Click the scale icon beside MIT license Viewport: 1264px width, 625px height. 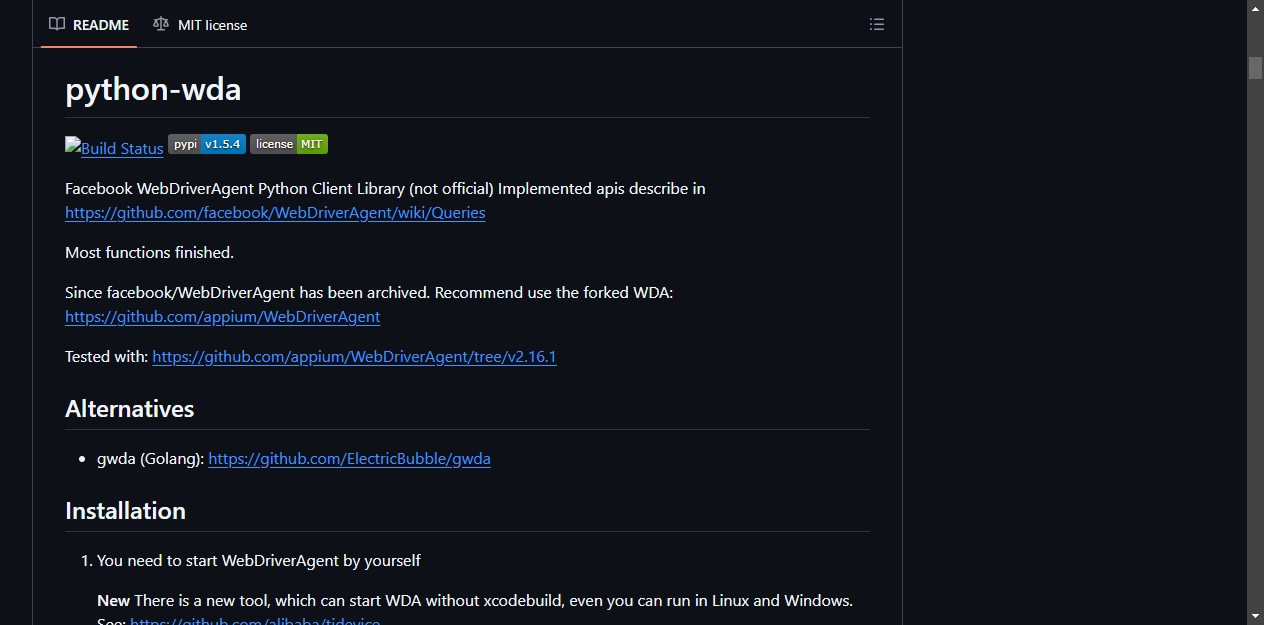click(x=161, y=25)
